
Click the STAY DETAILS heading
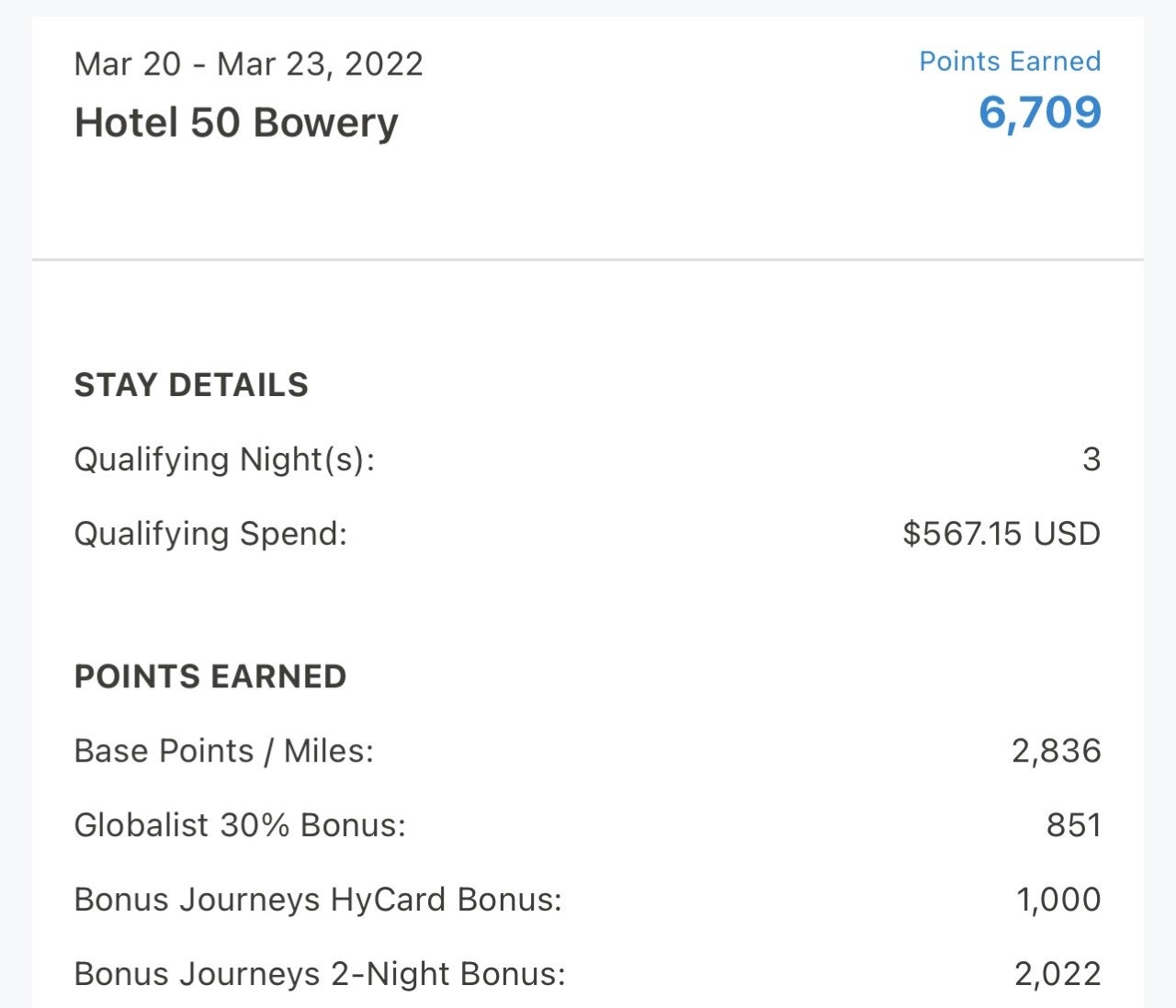point(191,385)
